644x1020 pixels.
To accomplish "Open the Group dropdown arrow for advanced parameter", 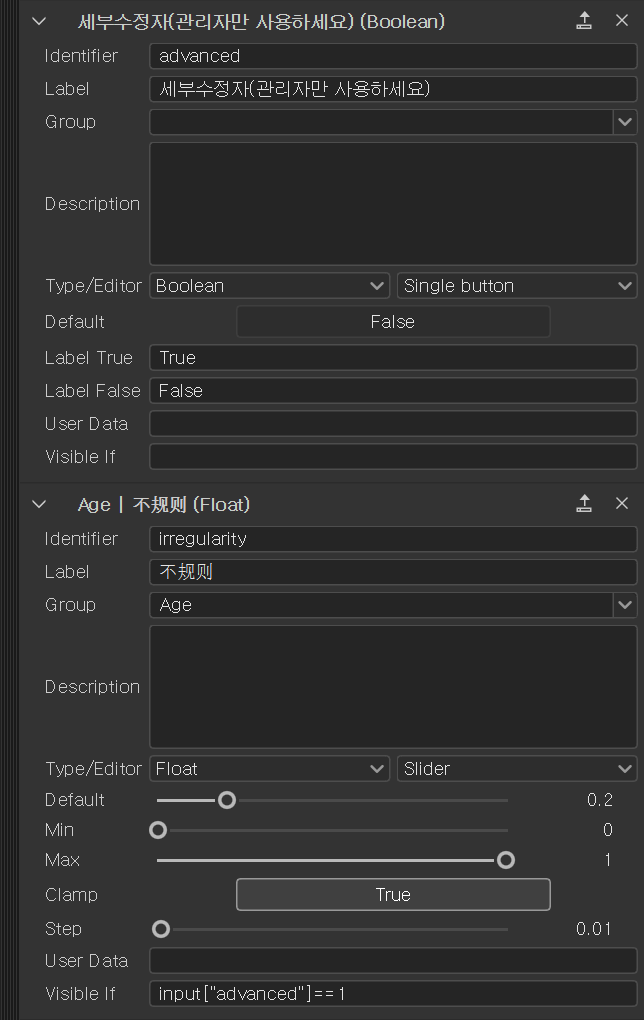I will [625, 122].
